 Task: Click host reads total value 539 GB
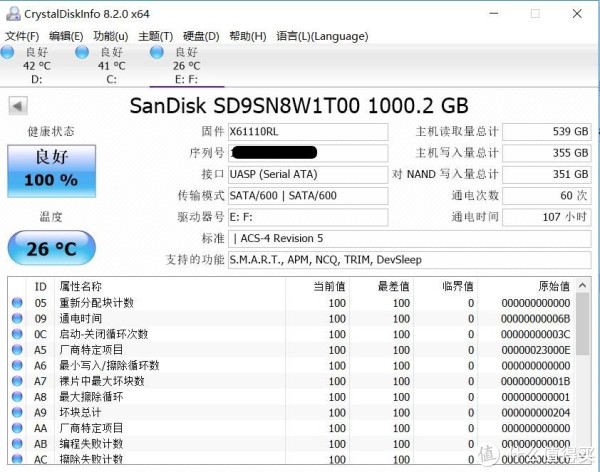pos(547,132)
